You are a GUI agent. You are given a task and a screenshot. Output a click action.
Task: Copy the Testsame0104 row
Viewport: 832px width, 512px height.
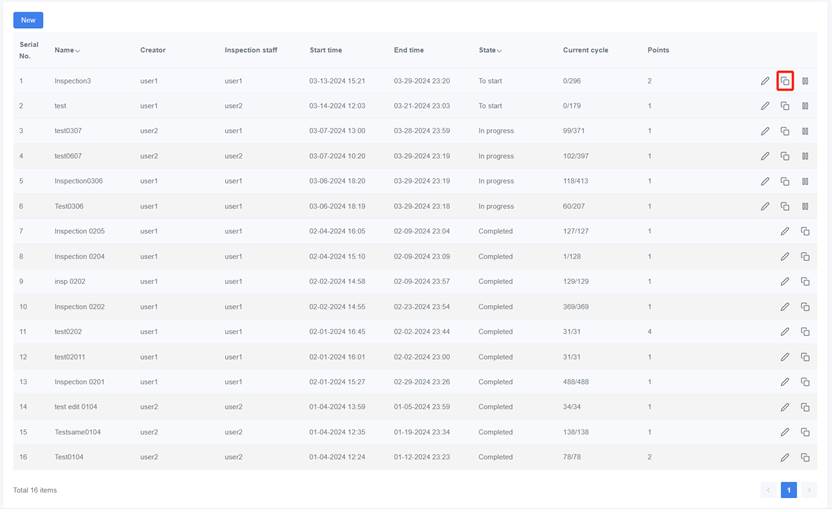[x=805, y=432]
